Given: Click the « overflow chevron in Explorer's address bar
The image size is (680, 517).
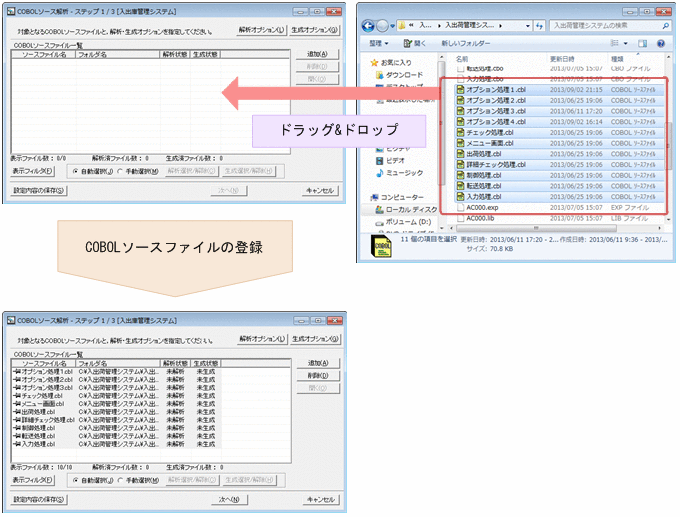Looking at the screenshot, I should point(411,26).
